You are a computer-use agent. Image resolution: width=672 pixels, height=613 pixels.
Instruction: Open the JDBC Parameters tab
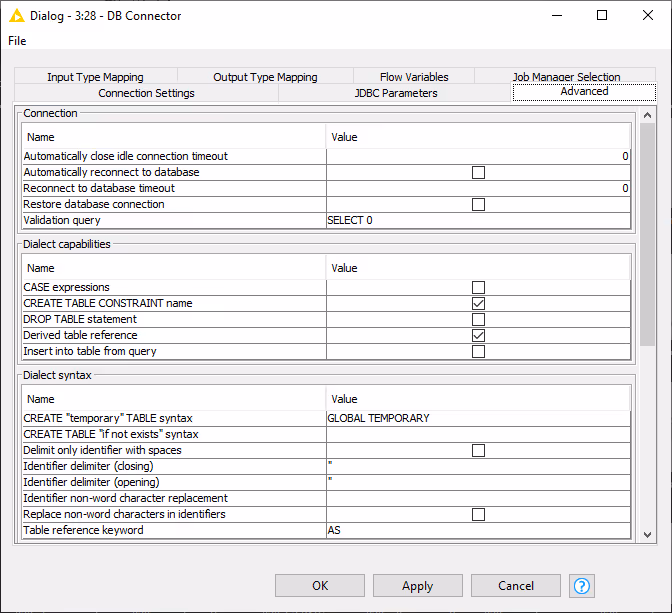[395, 93]
